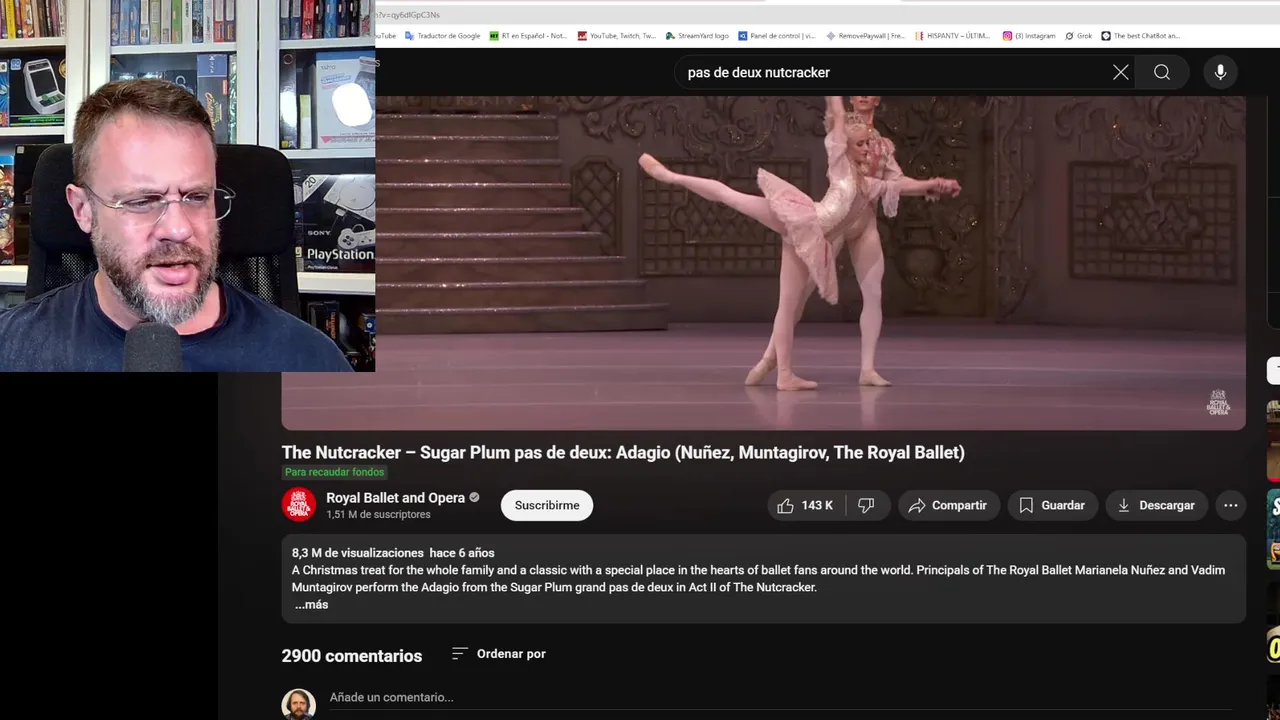Click the Para recaudar fondos badge
The width and height of the screenshot is (1280, 720).
(x=334, y=472)
